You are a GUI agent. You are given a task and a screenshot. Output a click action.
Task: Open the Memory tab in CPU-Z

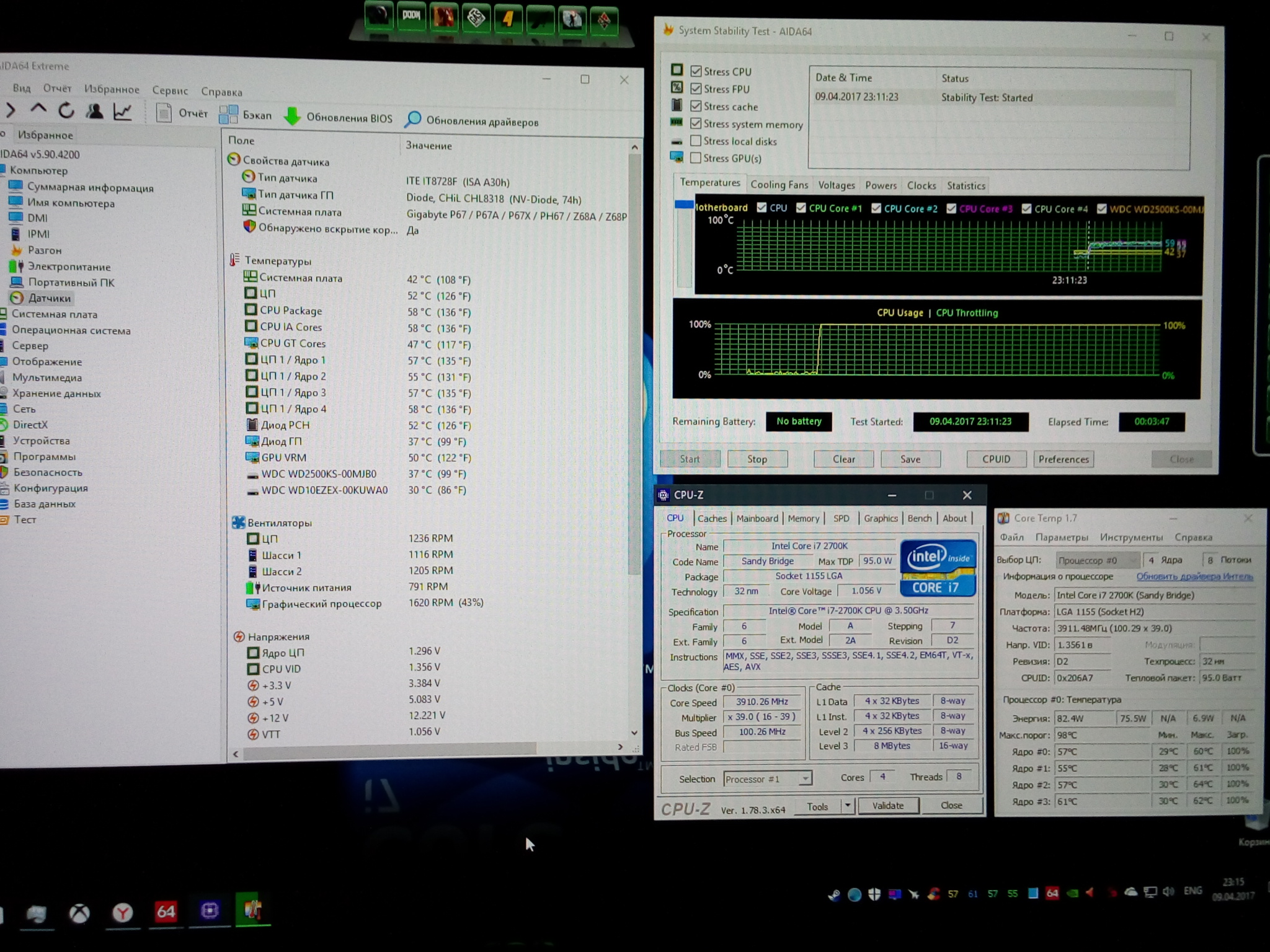point(803,518)
